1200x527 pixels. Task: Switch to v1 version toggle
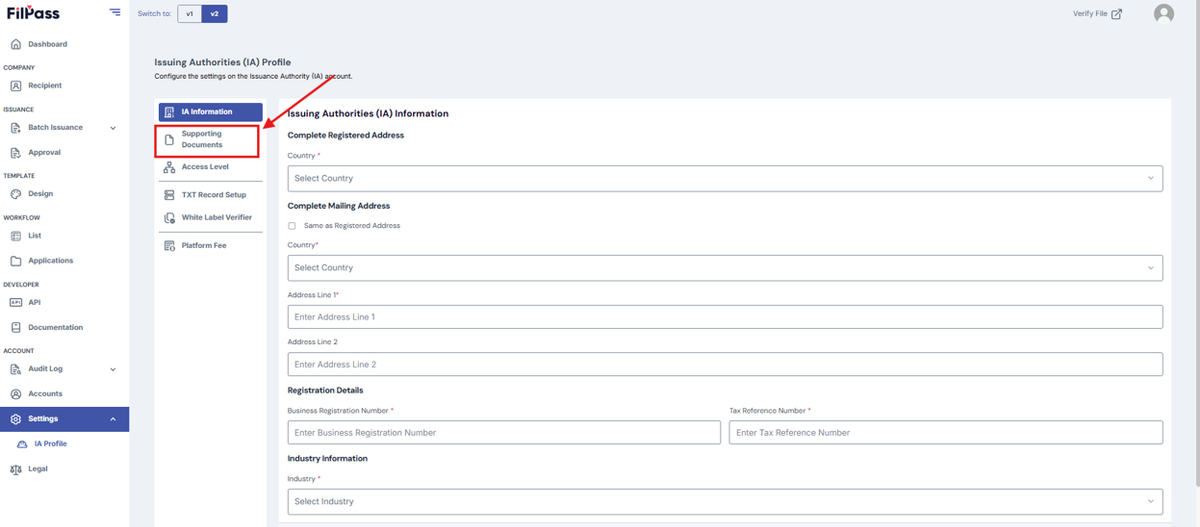click(189, 14)
